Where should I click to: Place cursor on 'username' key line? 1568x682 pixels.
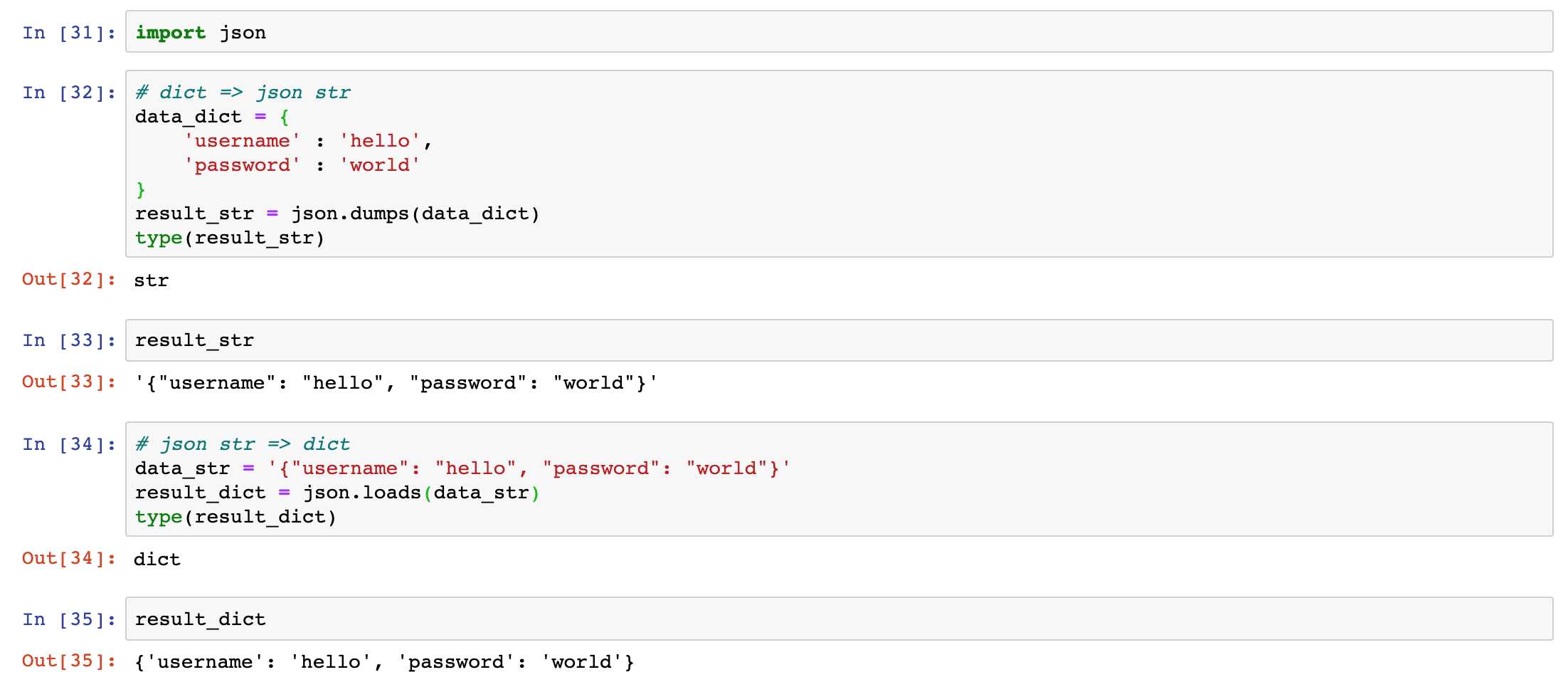tap(308, 141)
